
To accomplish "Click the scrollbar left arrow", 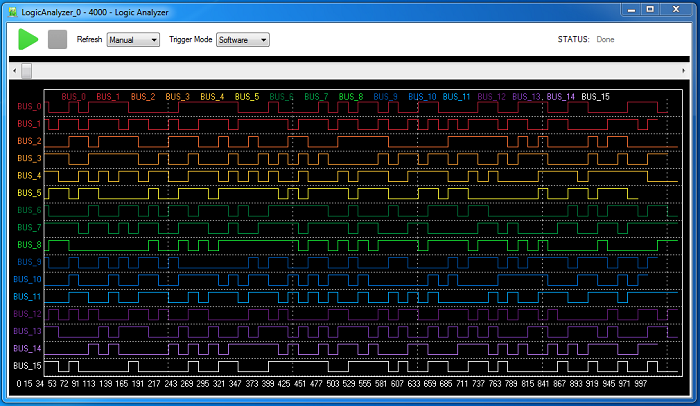I will click(12, 71).
